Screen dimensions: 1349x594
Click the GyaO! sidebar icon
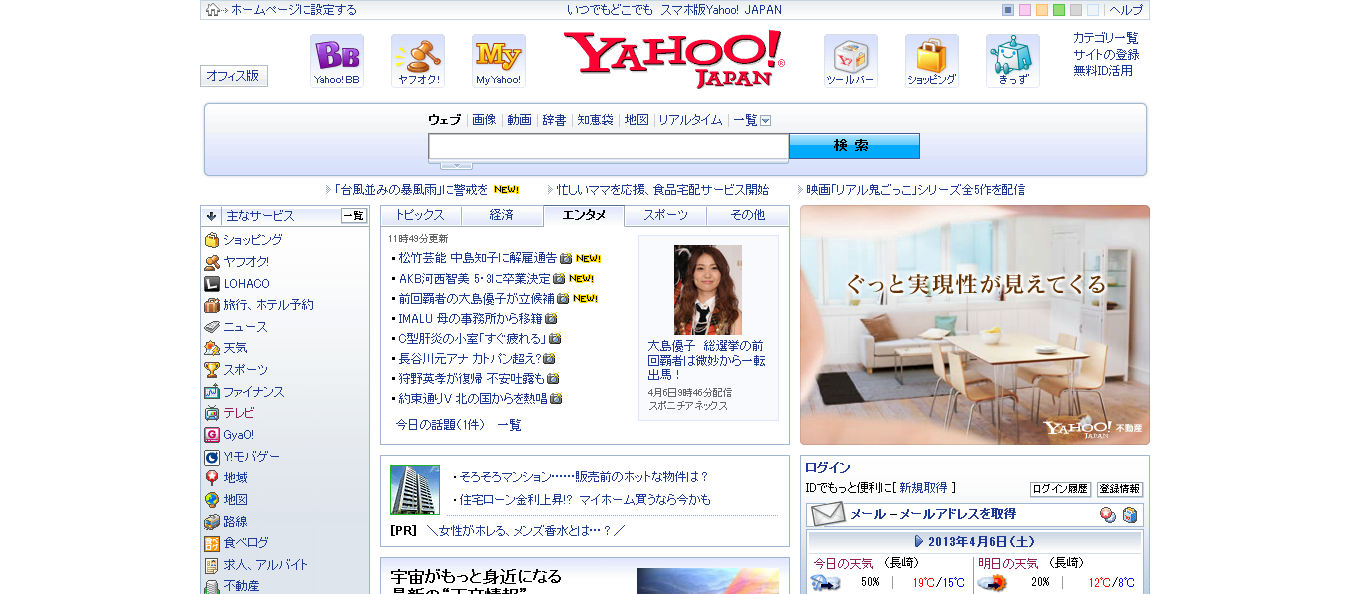[x=212, y=435]
